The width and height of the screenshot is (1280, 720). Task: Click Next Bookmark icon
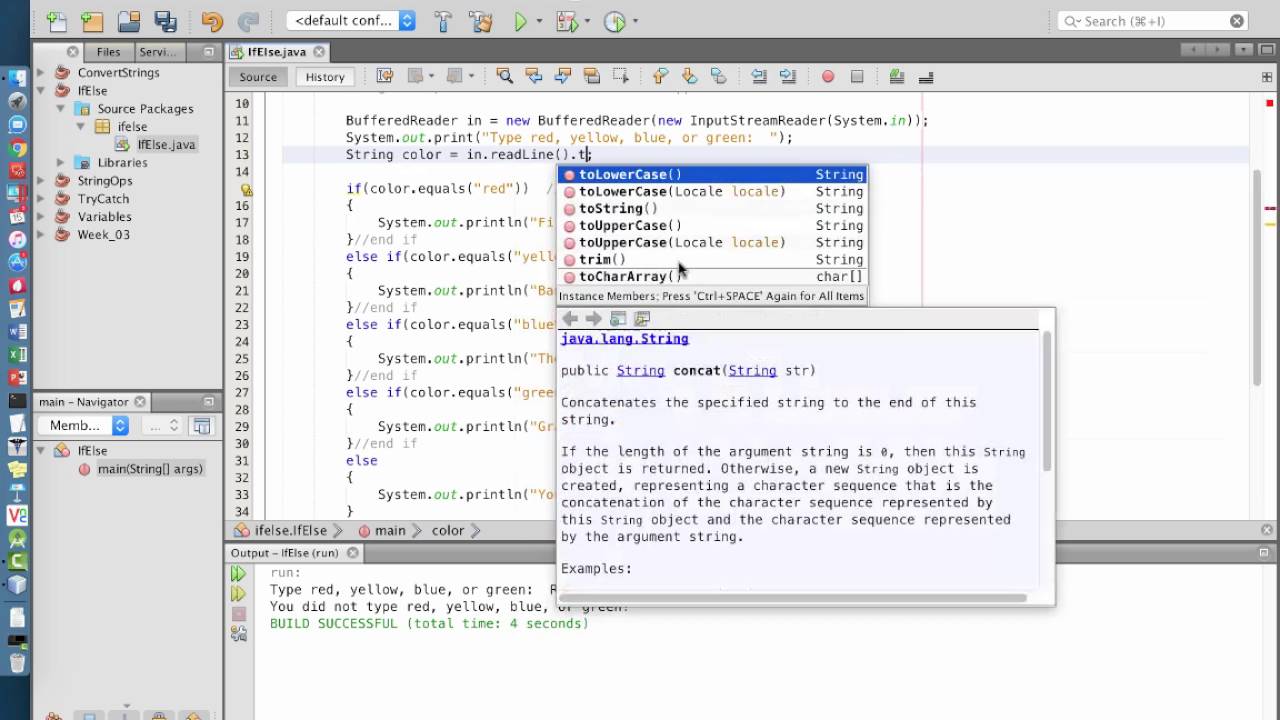click(x=689, y=76)
